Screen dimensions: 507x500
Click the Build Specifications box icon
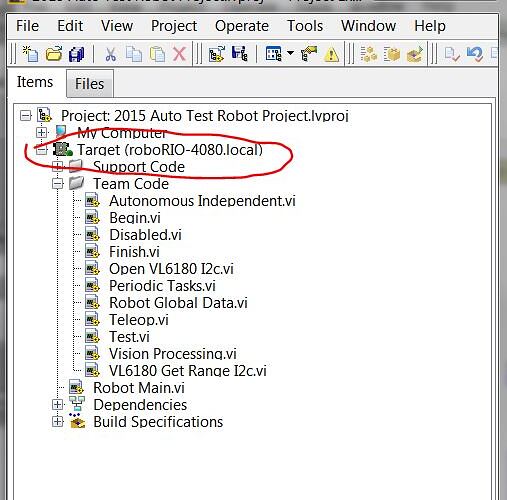[77, 421]
